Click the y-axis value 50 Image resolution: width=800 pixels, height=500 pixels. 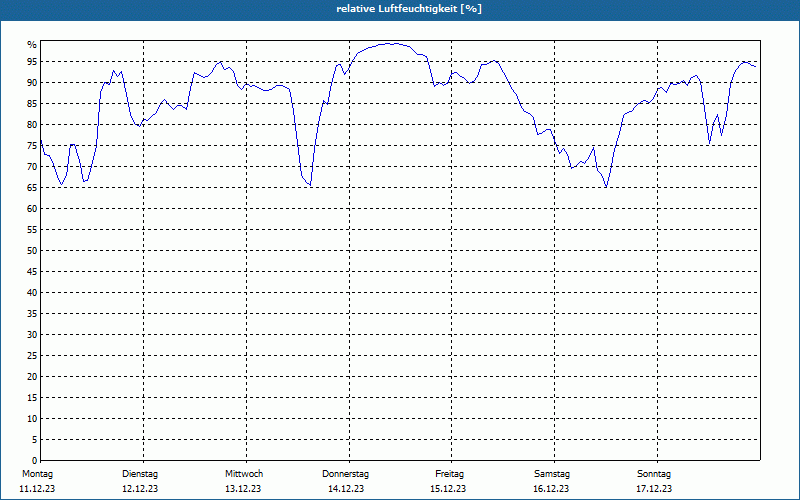32,251
